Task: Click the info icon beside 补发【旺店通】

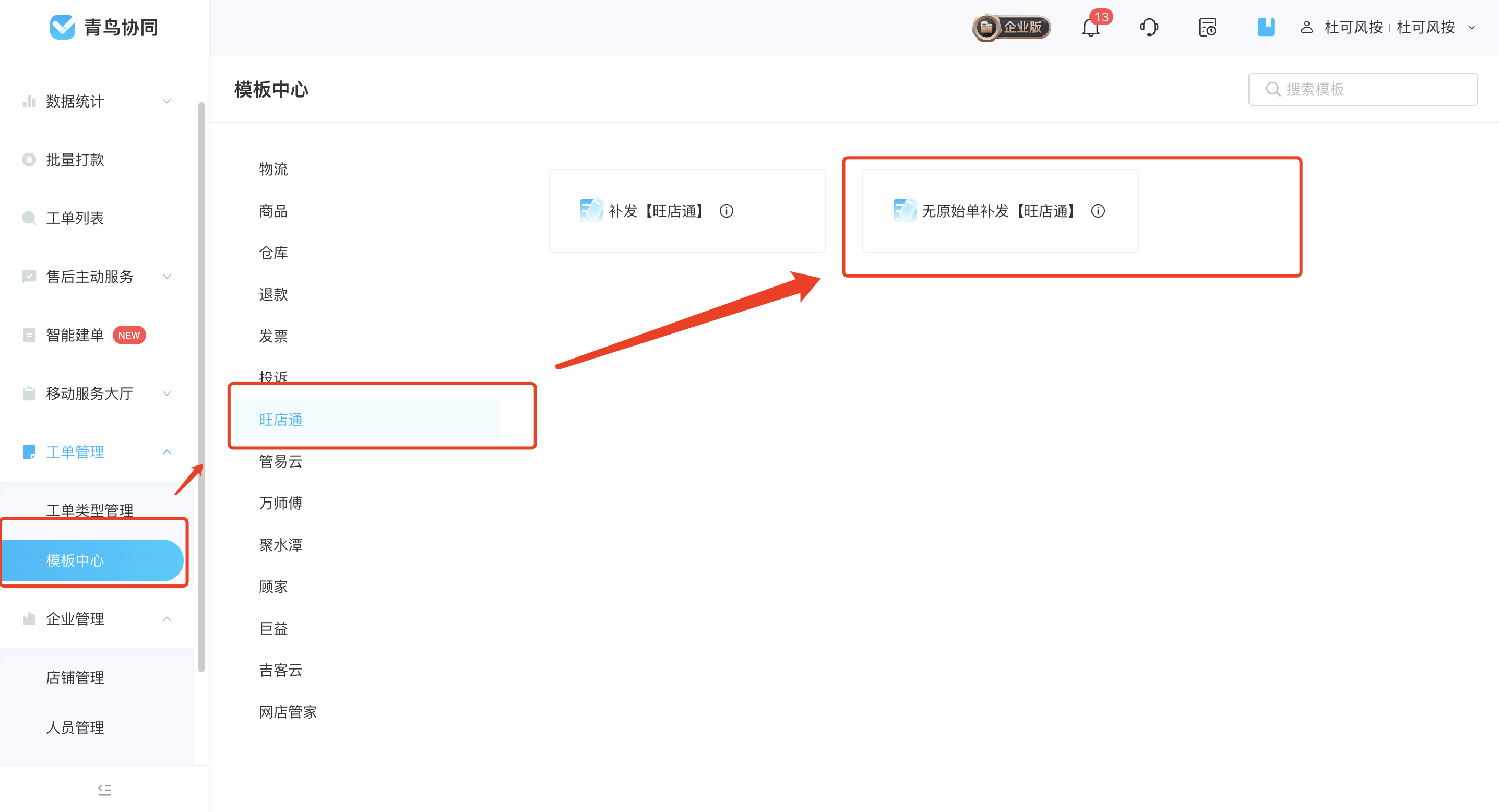Action: [x=726, y=210]
